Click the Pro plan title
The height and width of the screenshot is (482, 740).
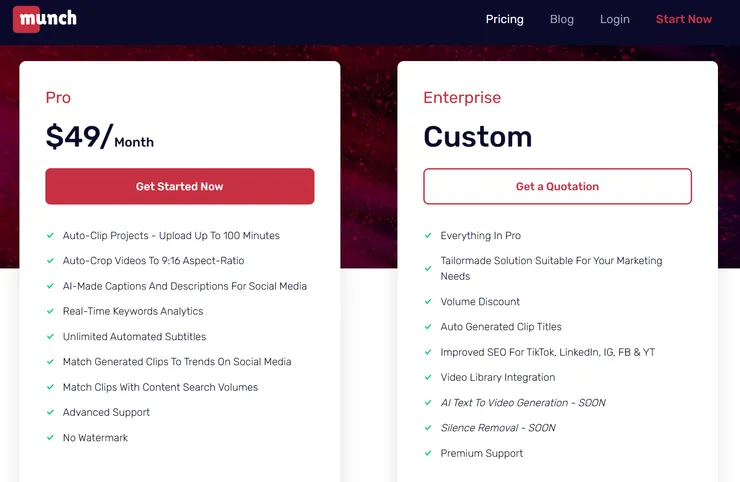58,98
